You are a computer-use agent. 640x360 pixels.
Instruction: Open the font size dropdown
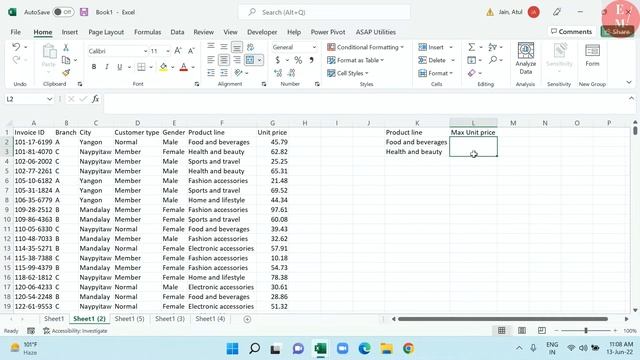coord(168,51)
